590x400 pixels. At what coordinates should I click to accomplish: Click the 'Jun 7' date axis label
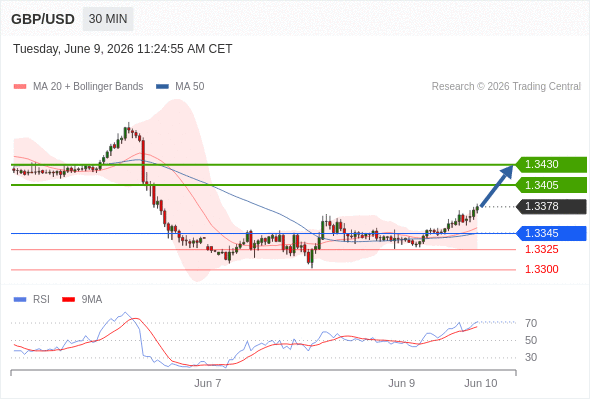pos(208,383)
